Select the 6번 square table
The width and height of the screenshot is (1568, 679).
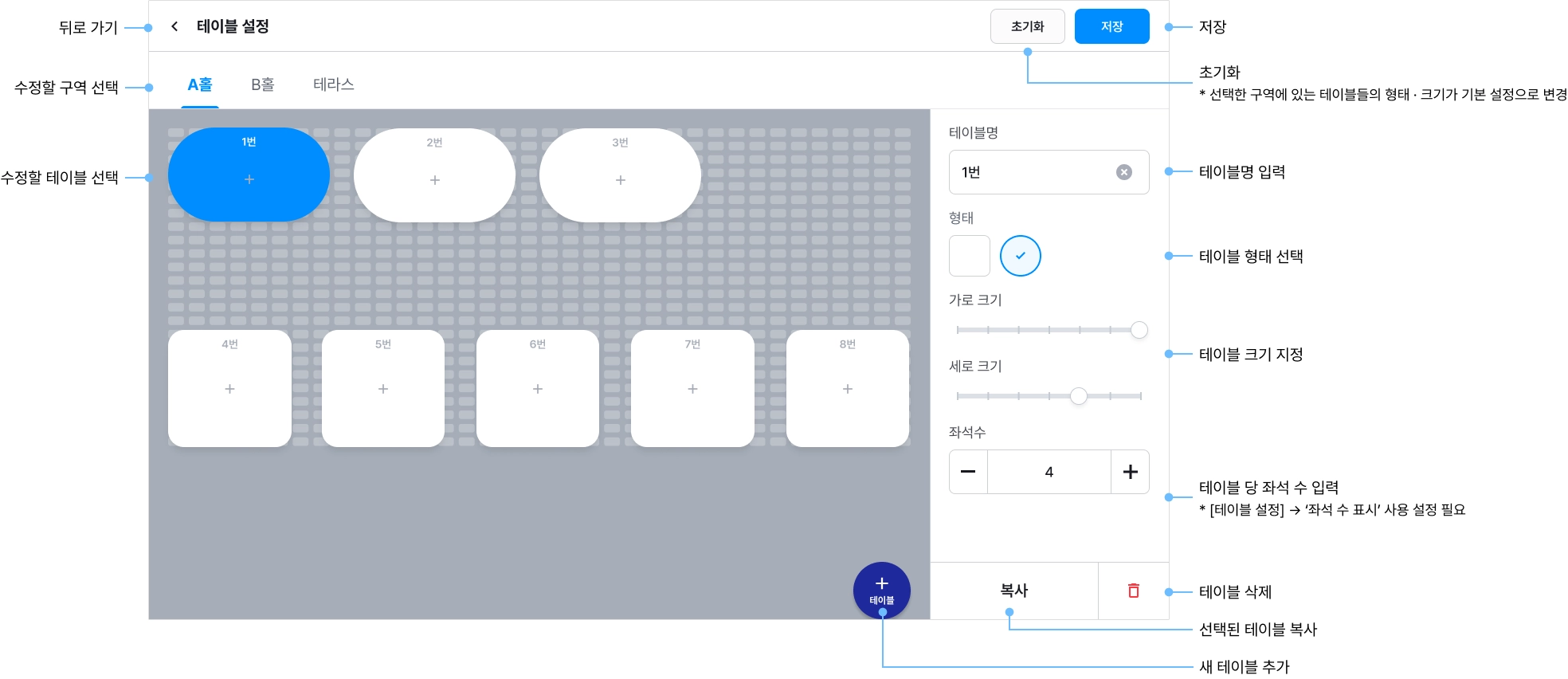click(x=538, y=388)
